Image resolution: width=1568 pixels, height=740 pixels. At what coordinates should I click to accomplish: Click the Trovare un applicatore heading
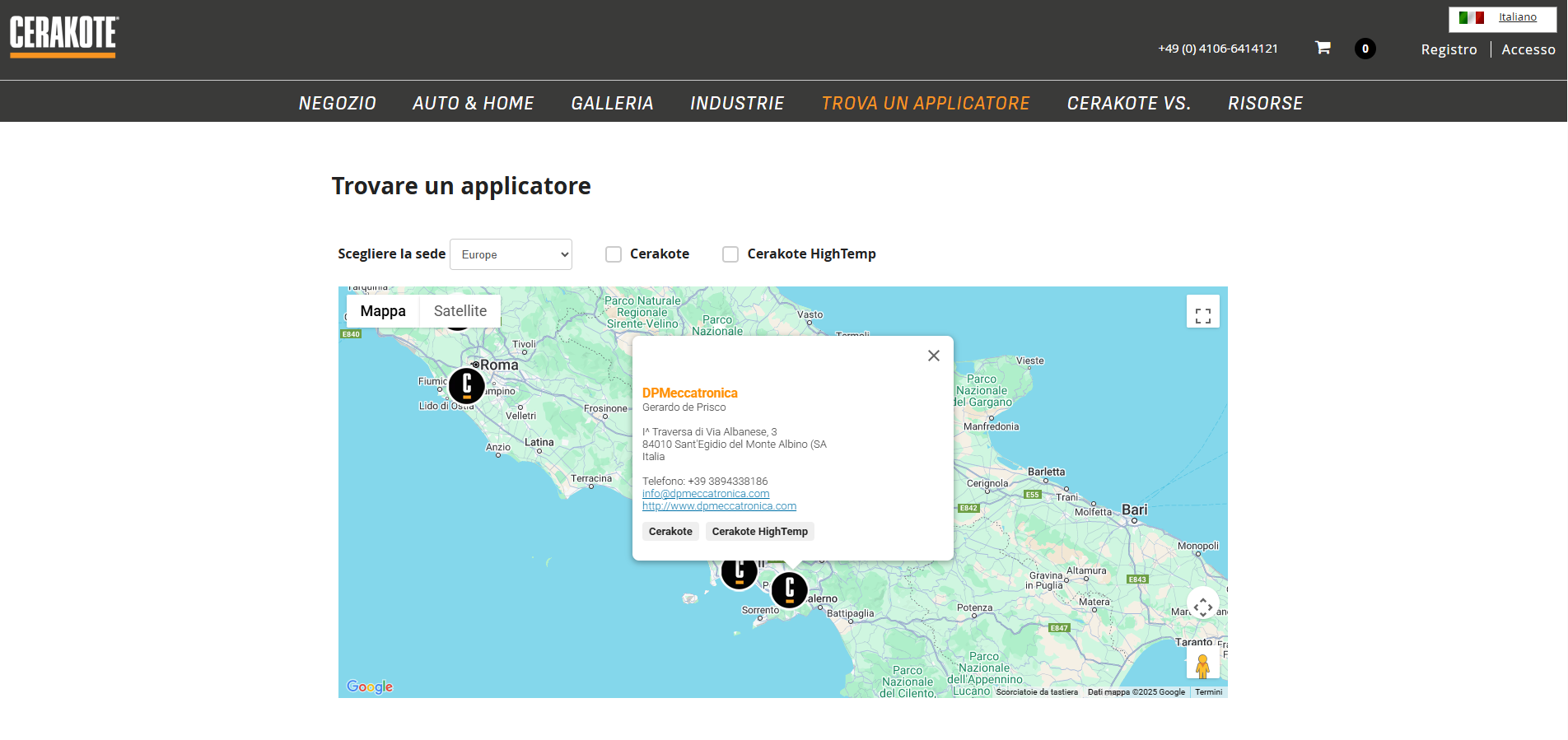coord(461,186)
